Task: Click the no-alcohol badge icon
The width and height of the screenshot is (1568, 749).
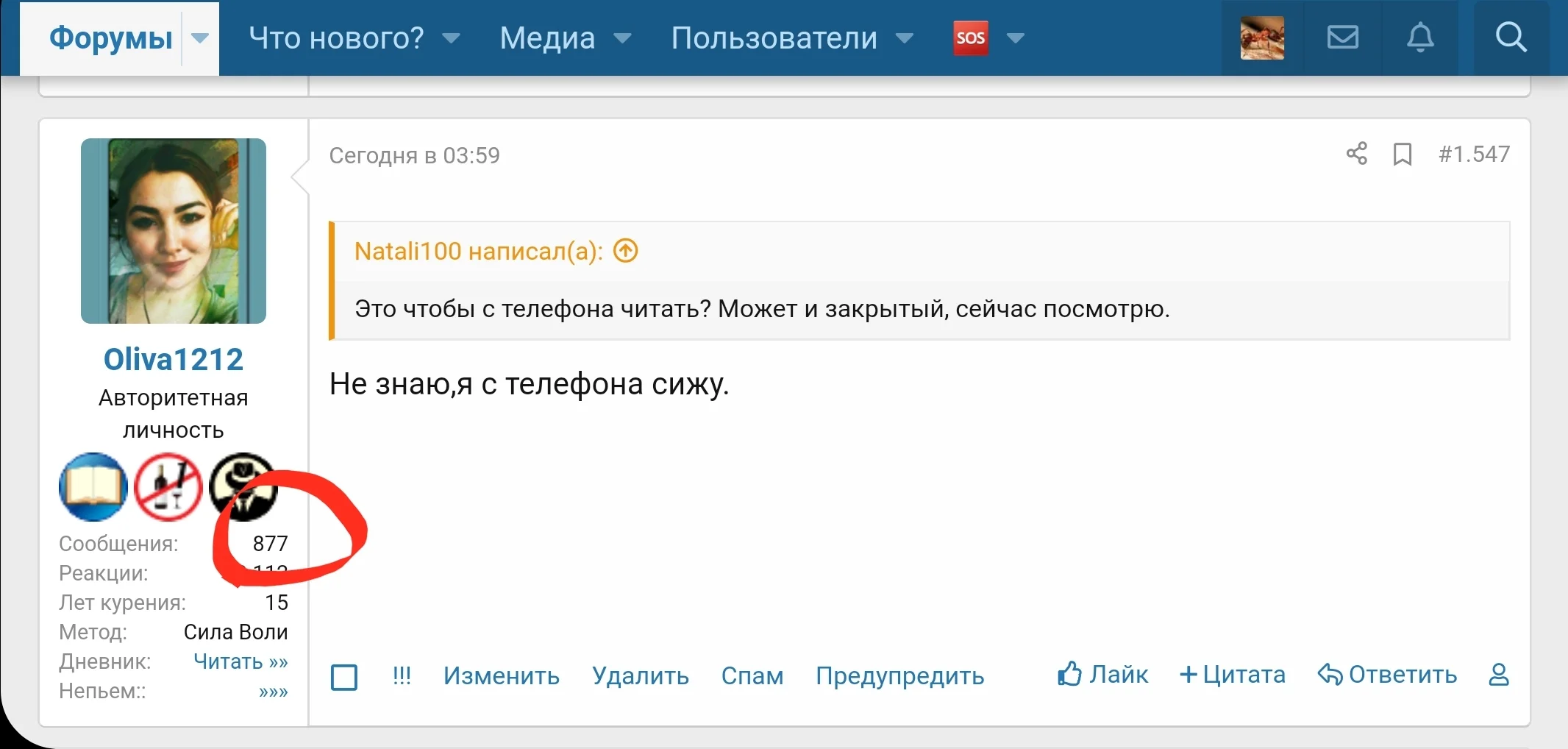Action: click(169, 487)
